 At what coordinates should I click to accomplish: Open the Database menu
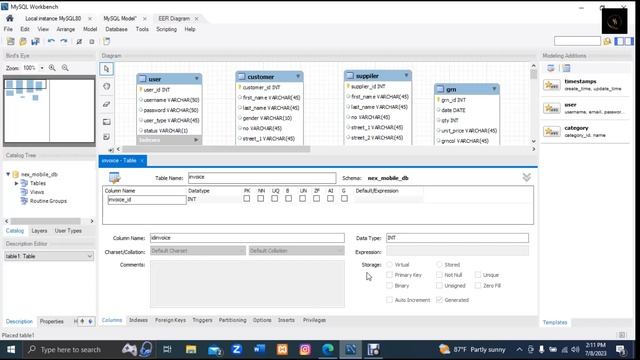(x=116, y=29)
